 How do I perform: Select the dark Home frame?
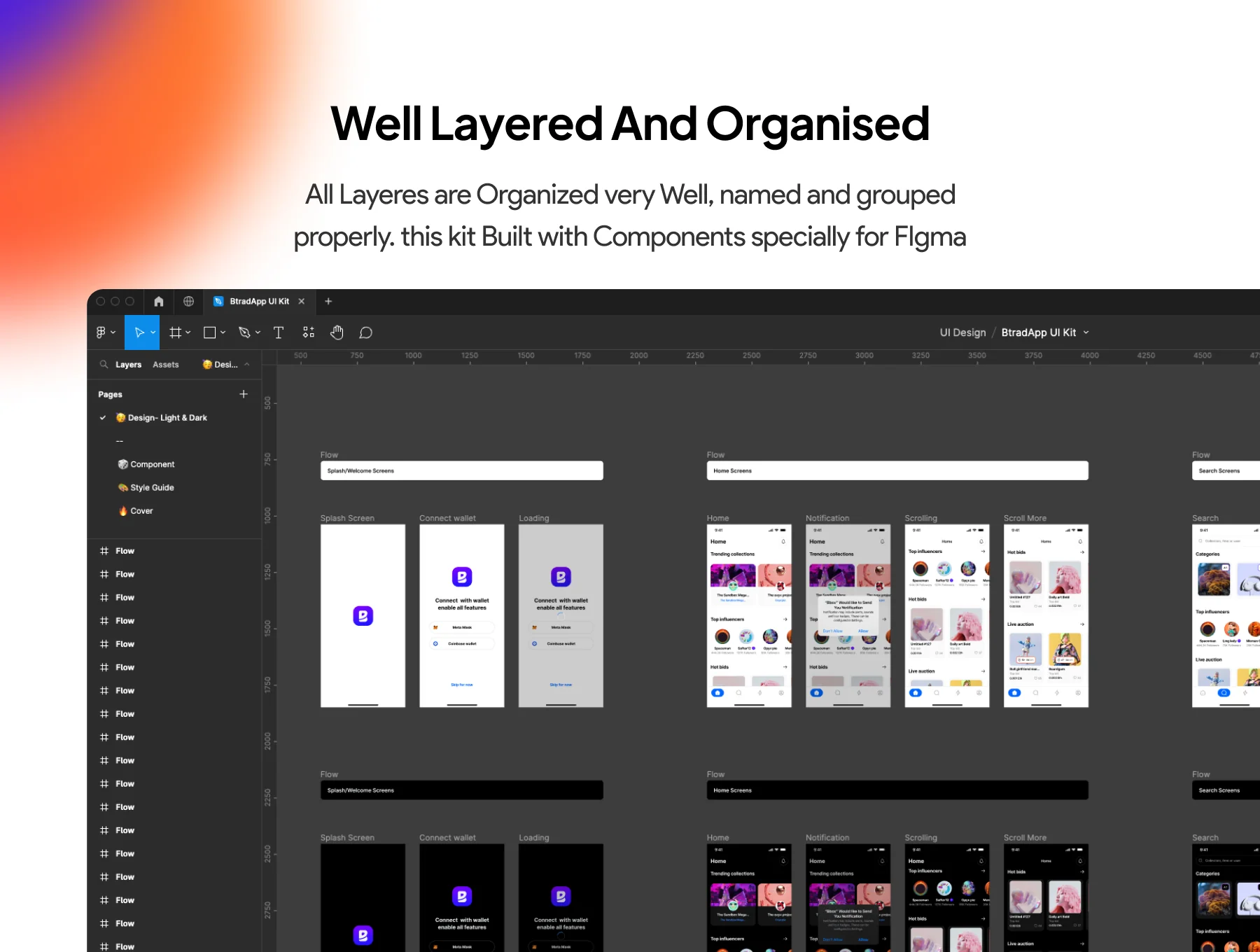[749, 897]
